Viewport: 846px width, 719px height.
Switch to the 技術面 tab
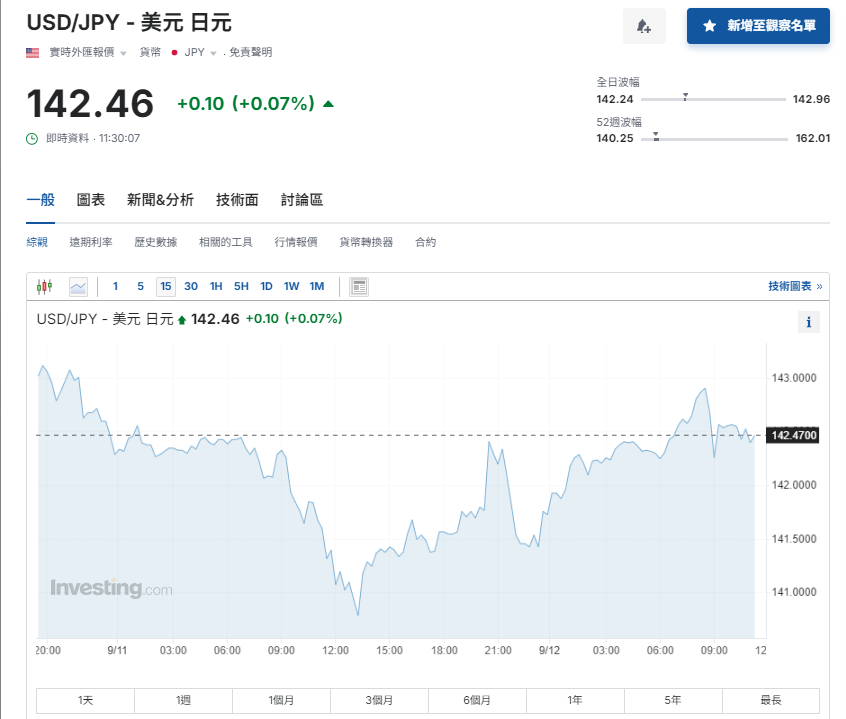click(x=237, y=200)
